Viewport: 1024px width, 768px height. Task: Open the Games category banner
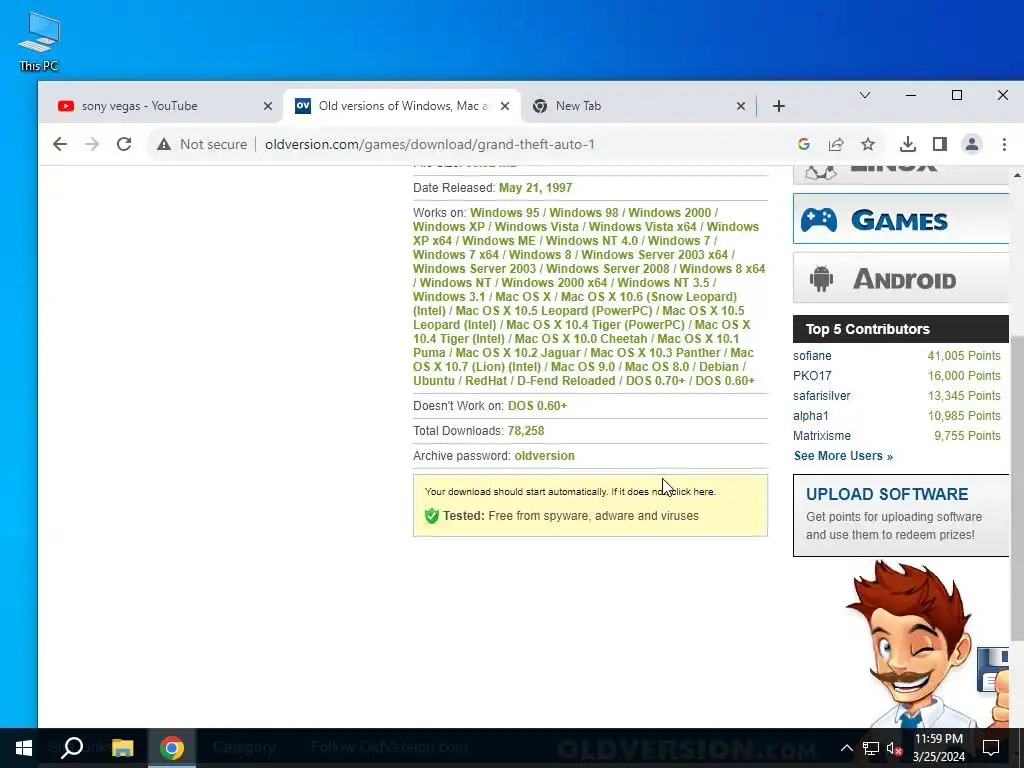click(x=901, y=219)
